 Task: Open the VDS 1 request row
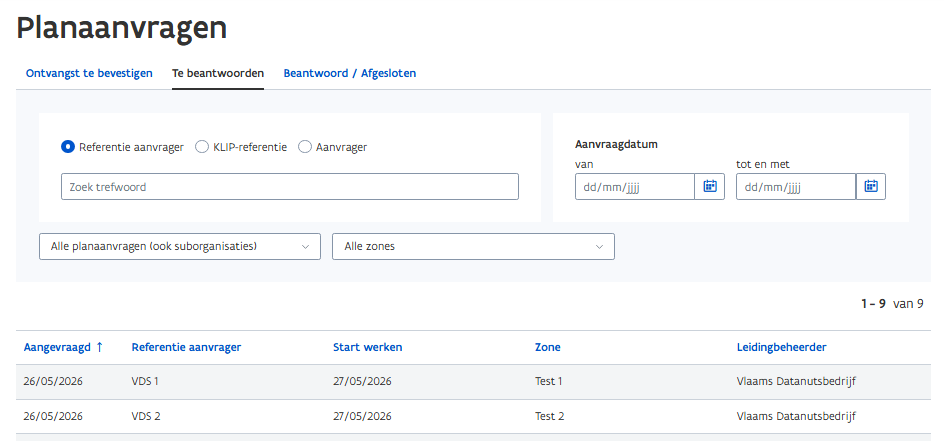[473, 381]
